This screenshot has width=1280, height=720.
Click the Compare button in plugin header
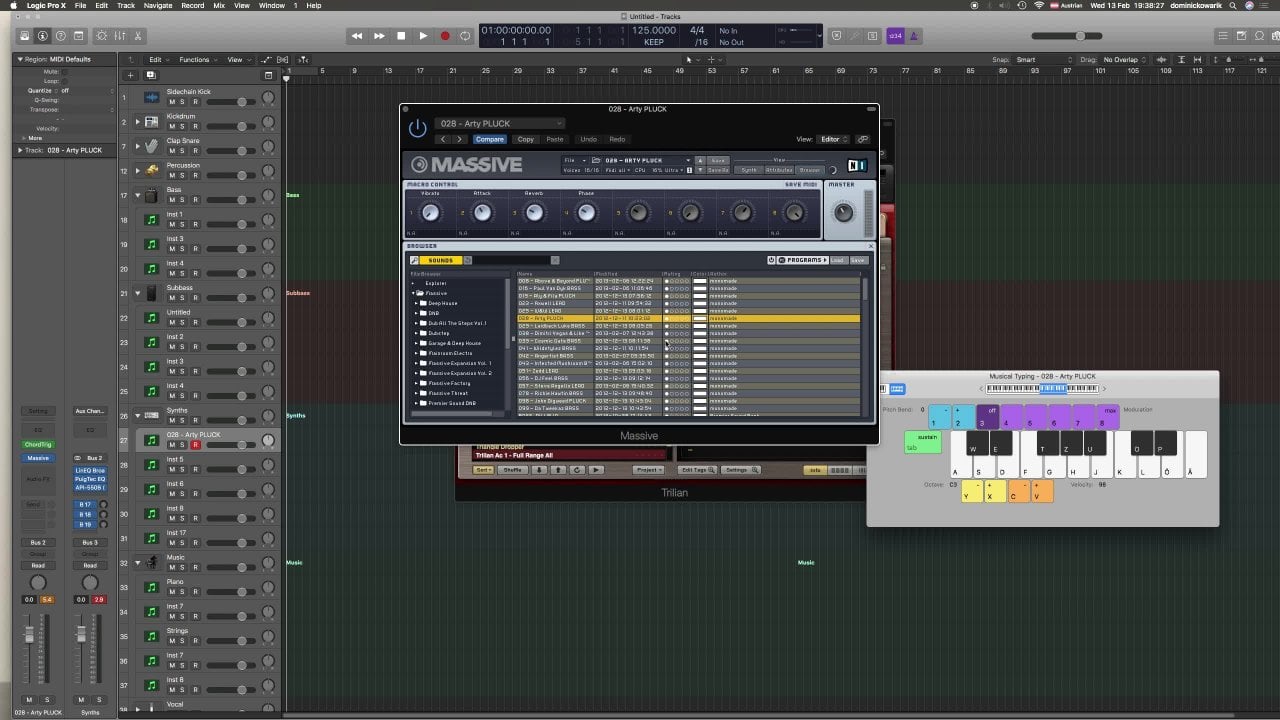pos(489,139)
